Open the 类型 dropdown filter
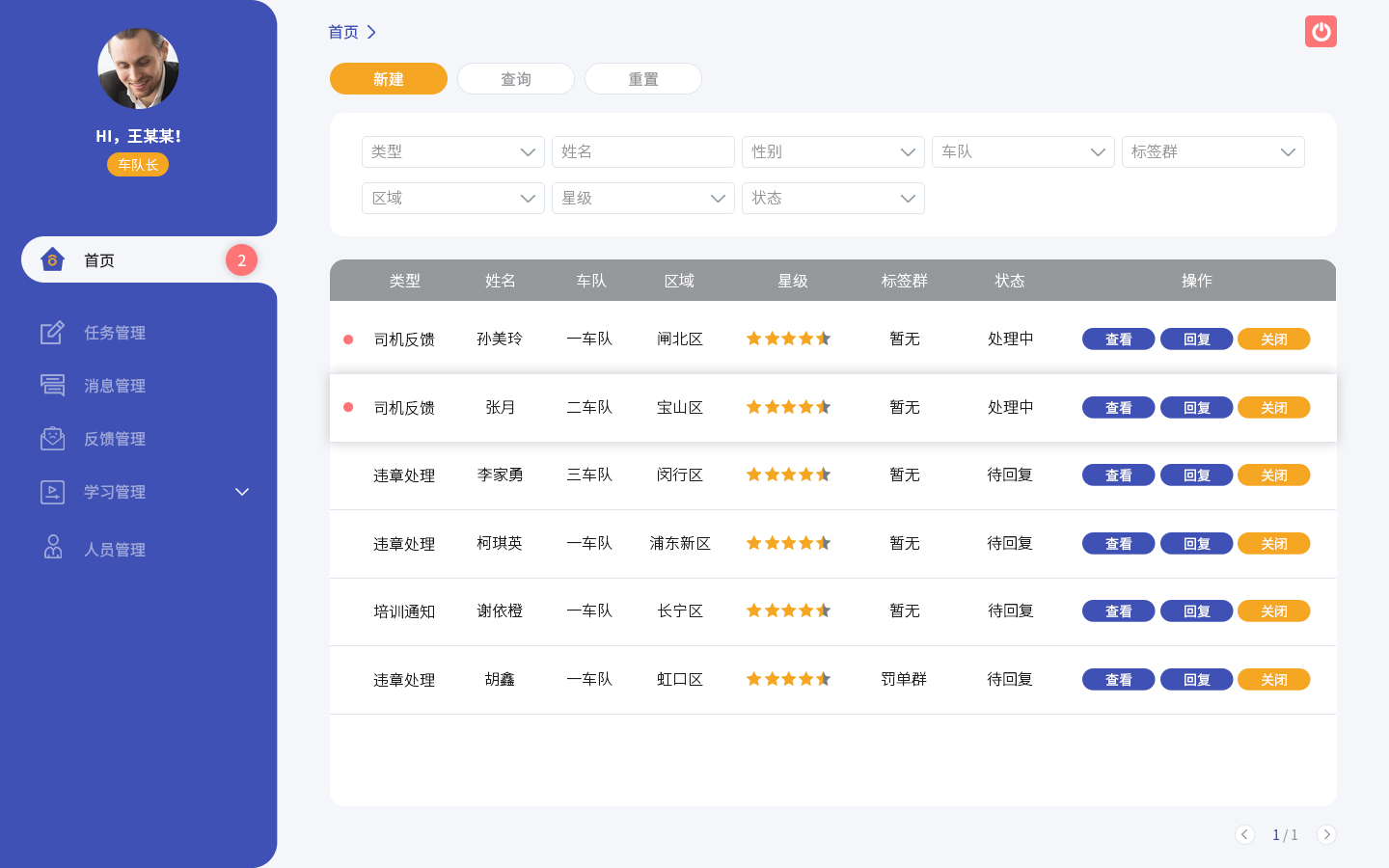 coord(453,151)
